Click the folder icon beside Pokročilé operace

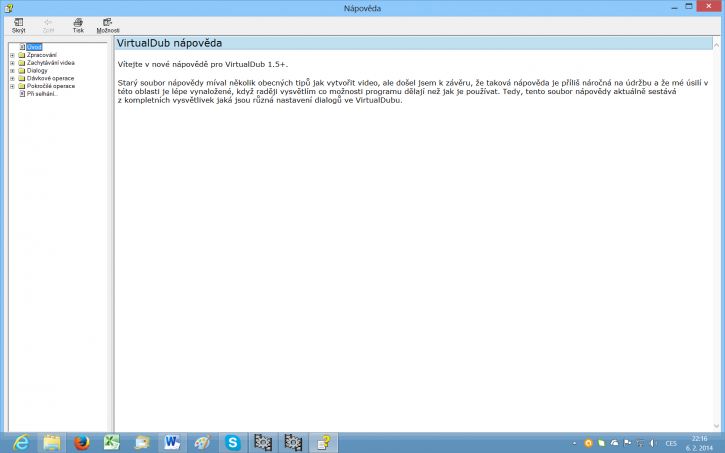pos(21,86)
